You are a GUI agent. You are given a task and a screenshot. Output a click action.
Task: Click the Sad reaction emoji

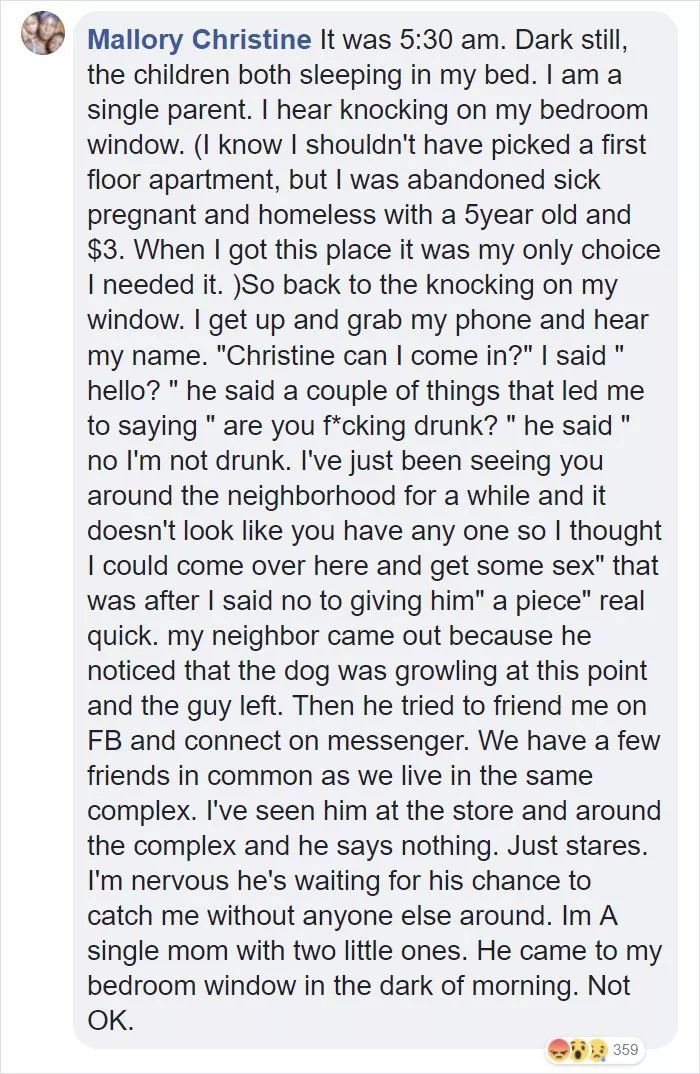[599, 1049]
